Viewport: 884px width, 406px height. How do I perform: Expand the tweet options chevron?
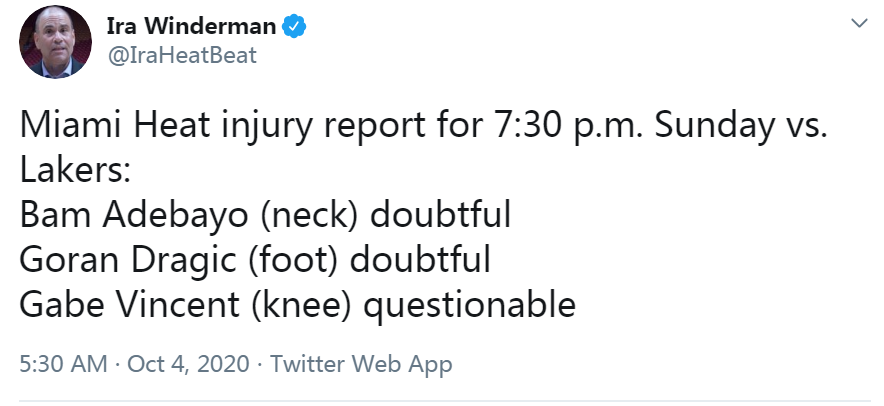[859, 24]
